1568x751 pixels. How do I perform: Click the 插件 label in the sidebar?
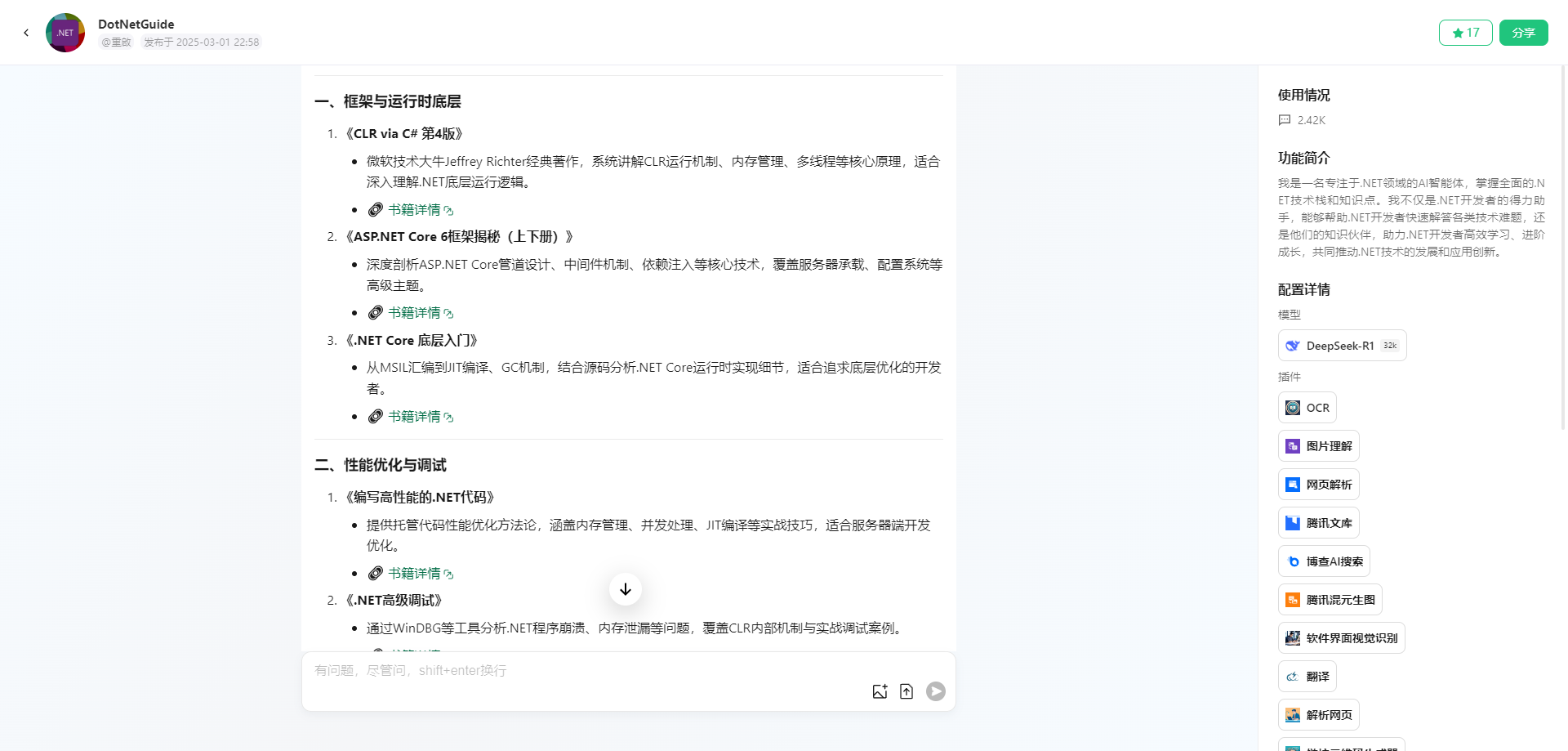pyautogui.click(x=1290, y=377)
